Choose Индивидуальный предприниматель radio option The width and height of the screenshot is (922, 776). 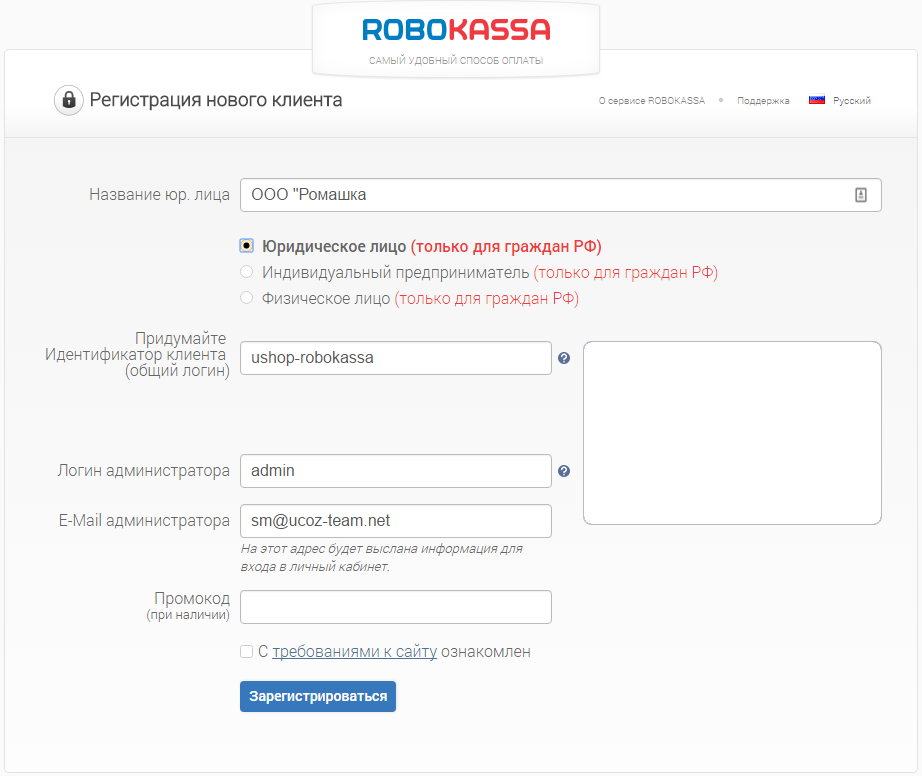247,272
